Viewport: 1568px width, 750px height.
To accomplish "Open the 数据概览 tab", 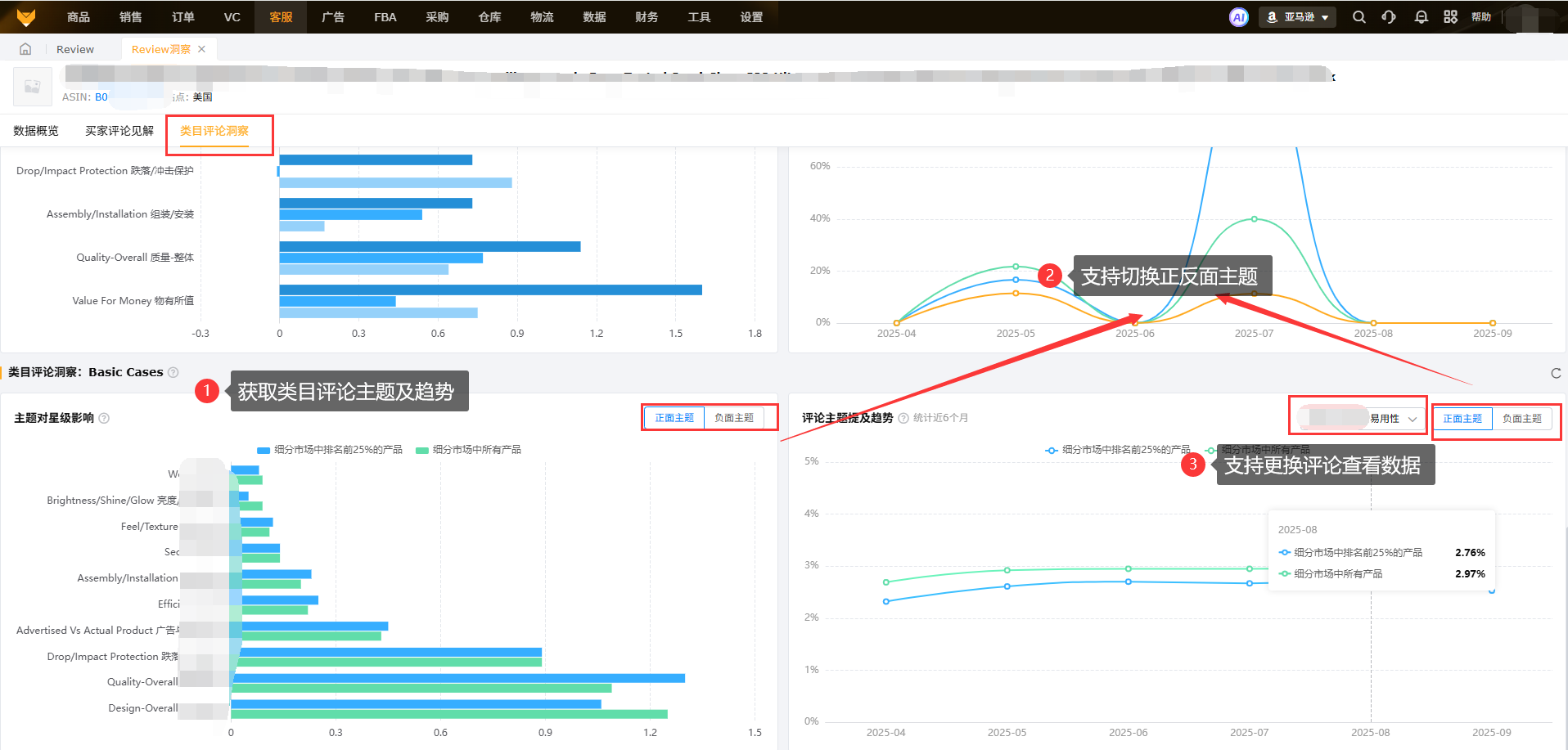I will pos(36,131).
